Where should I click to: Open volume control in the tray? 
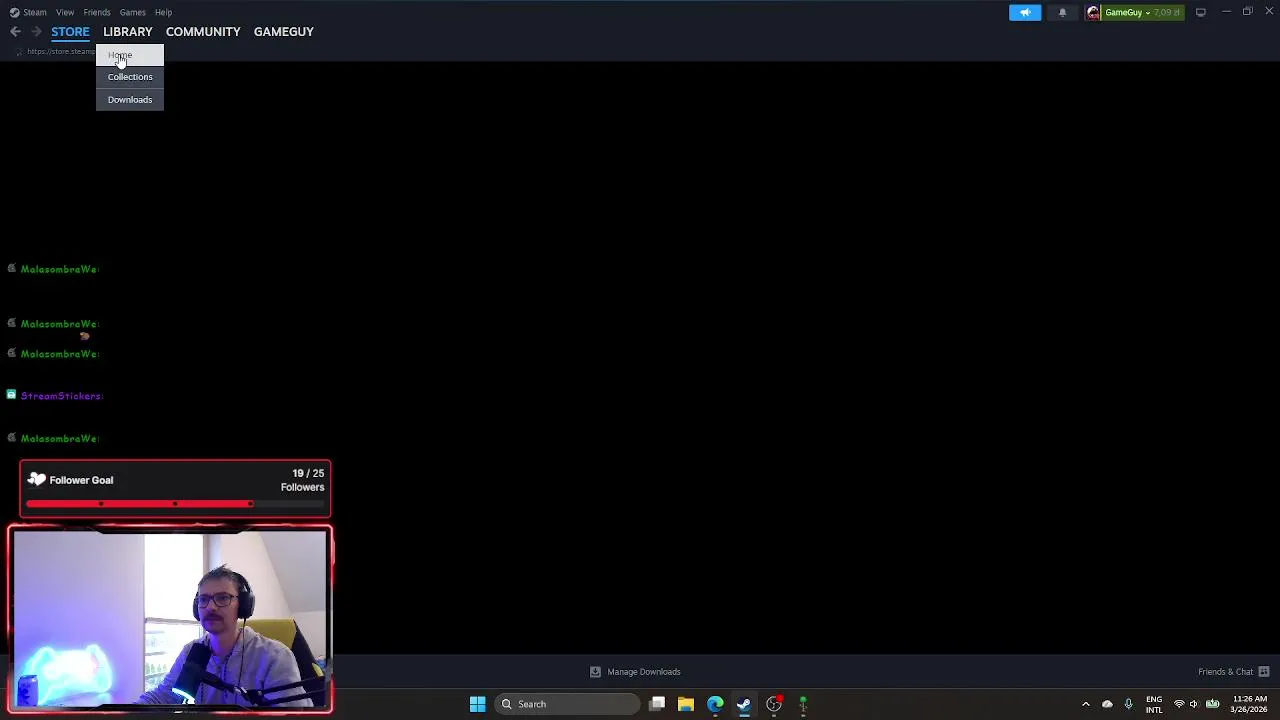coord(1193,704)
